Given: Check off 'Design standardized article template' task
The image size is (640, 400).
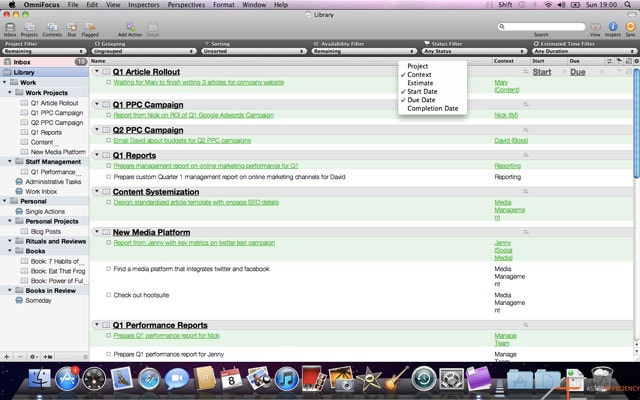Looking at the screenshot, I should pyautogui.click(x=109, y=202).
